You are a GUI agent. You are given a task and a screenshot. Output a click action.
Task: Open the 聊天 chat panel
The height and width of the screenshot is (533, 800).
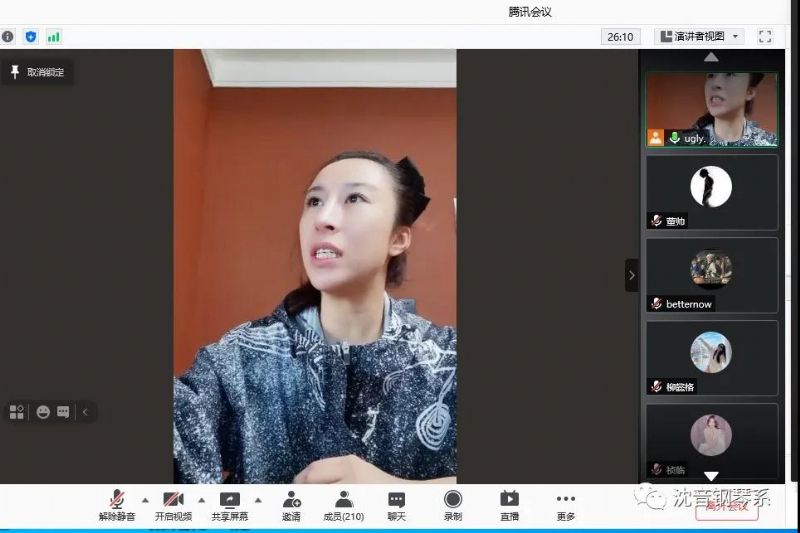coord(397,506)
